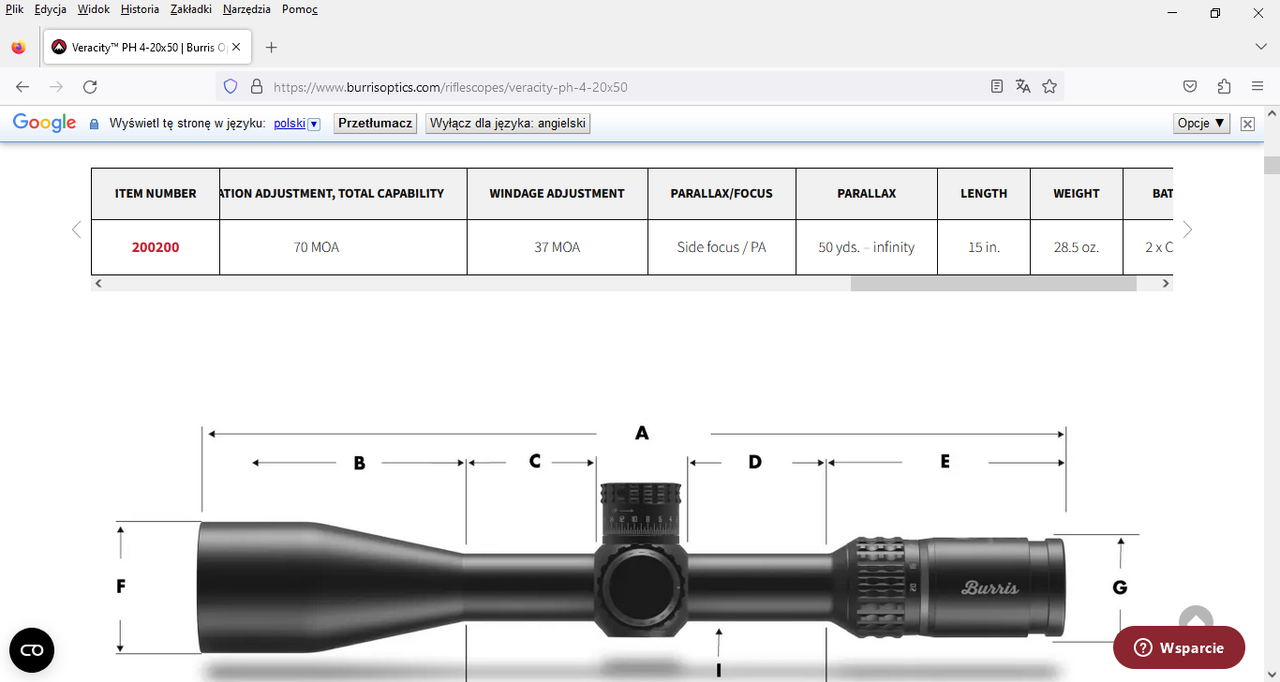Viewport: 1280px width, 682px height.
Task: Click the PARALLAX/FOCUS column header
Action: pyautogui.click(x=721, y=194)
